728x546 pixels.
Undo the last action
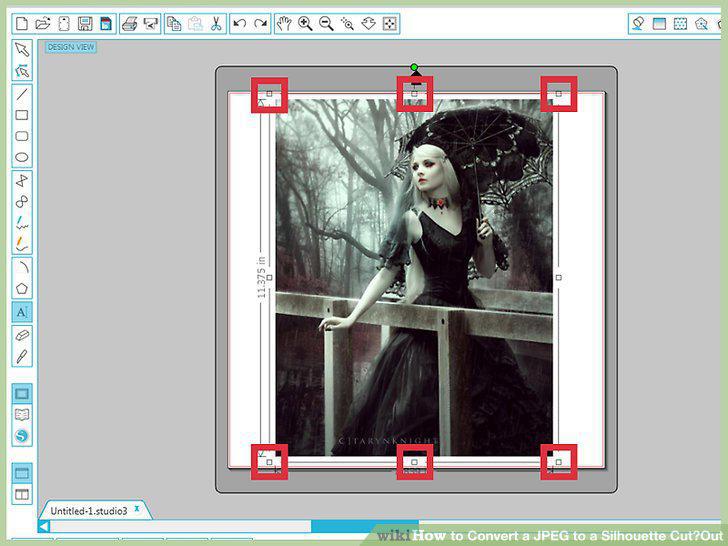240,24
